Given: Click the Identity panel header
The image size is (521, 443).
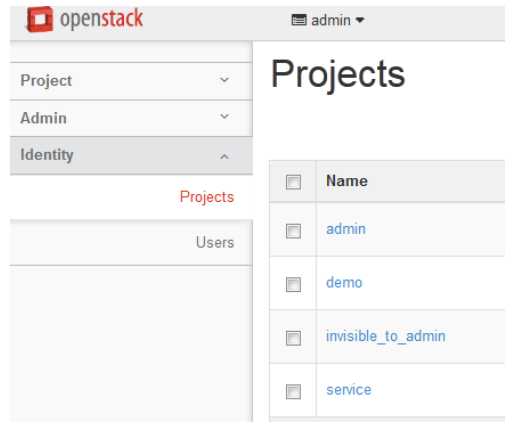Looking at the screenshot, I should point(131,155).
